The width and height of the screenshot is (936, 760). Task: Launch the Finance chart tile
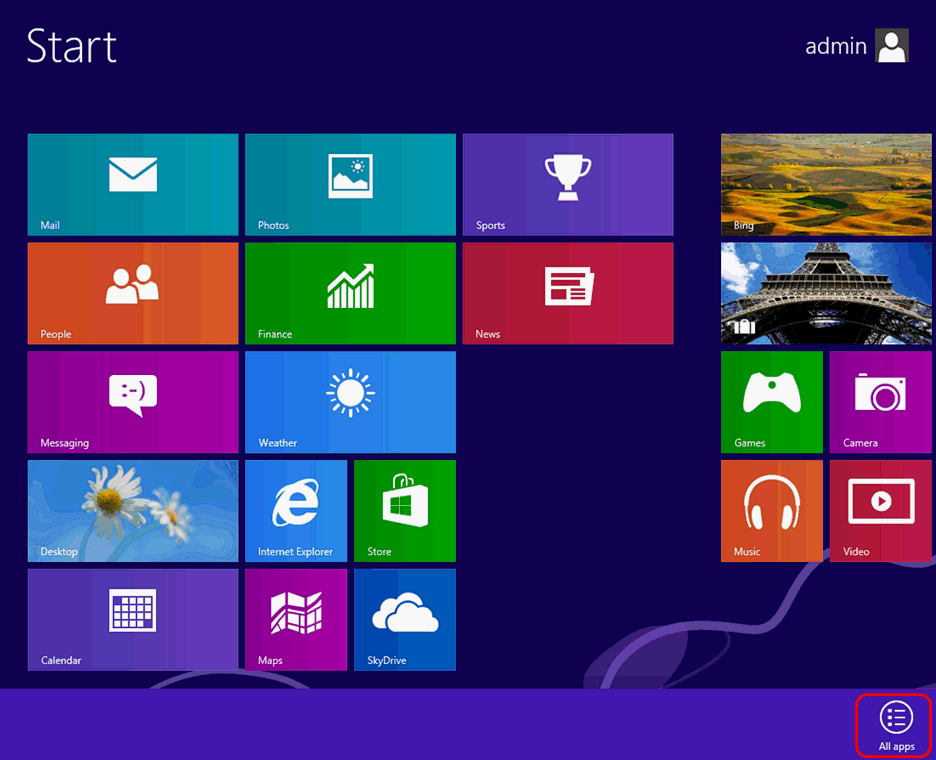(350, 293)
